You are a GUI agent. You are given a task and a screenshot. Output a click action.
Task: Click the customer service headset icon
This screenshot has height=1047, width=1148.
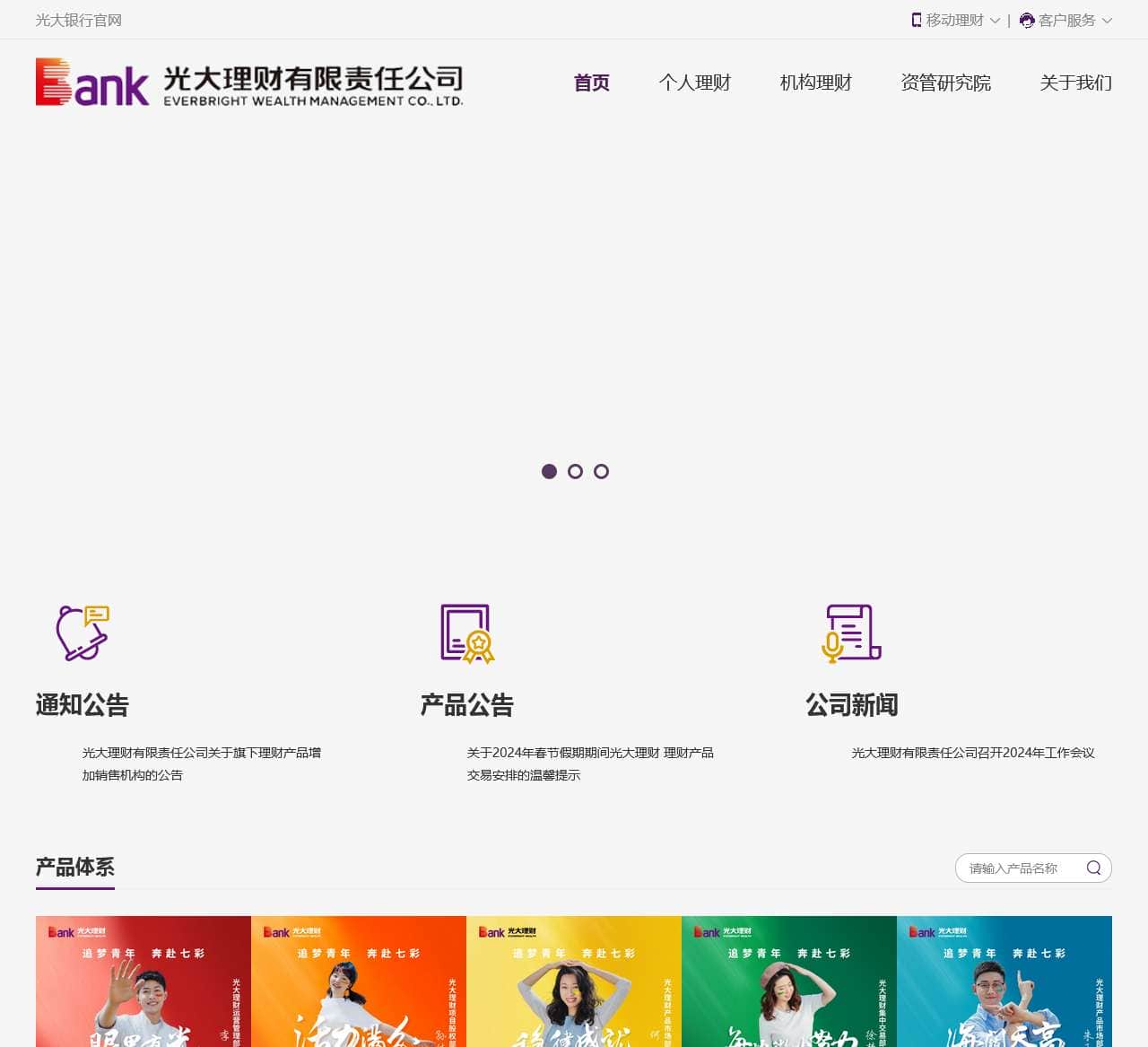1027,20
